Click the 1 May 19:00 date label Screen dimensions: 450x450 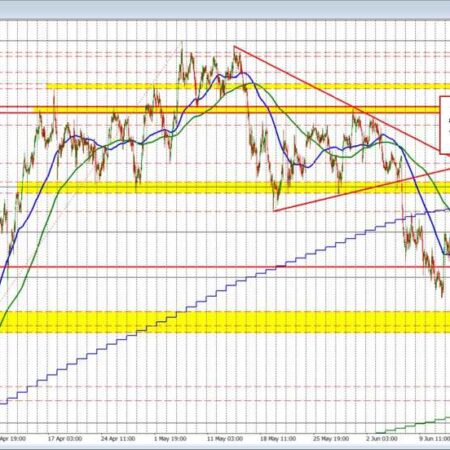(170, 439)
